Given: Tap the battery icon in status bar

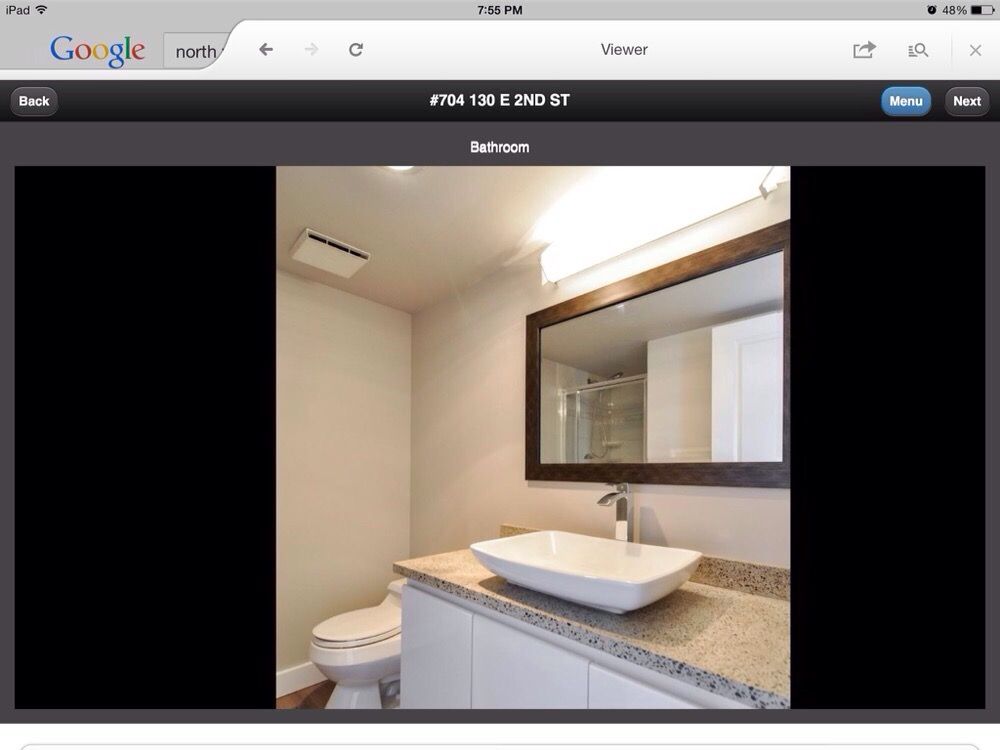Looking at the screenshot, I should tap(982, 10).
